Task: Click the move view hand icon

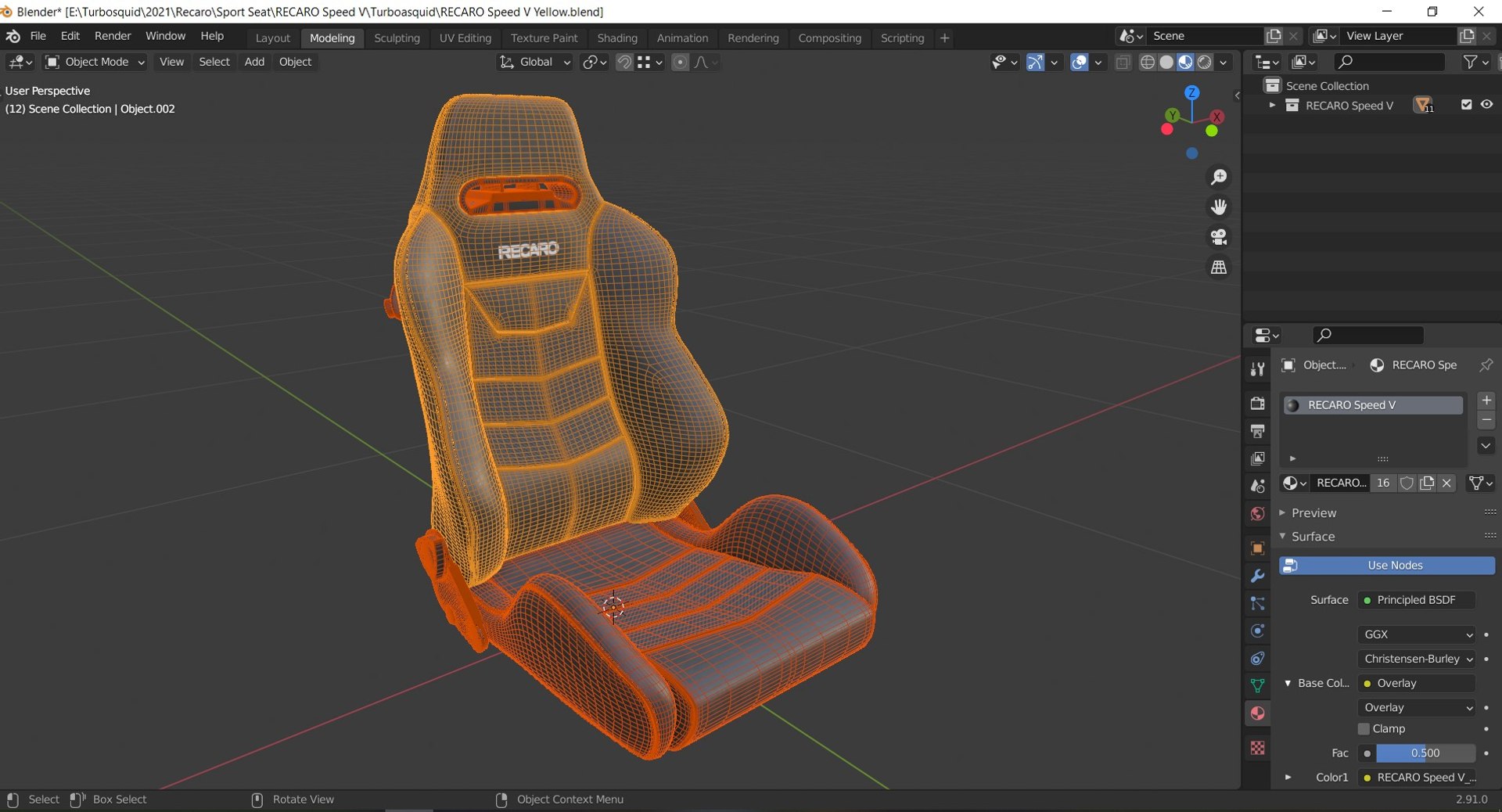Action: (1219, 207)
